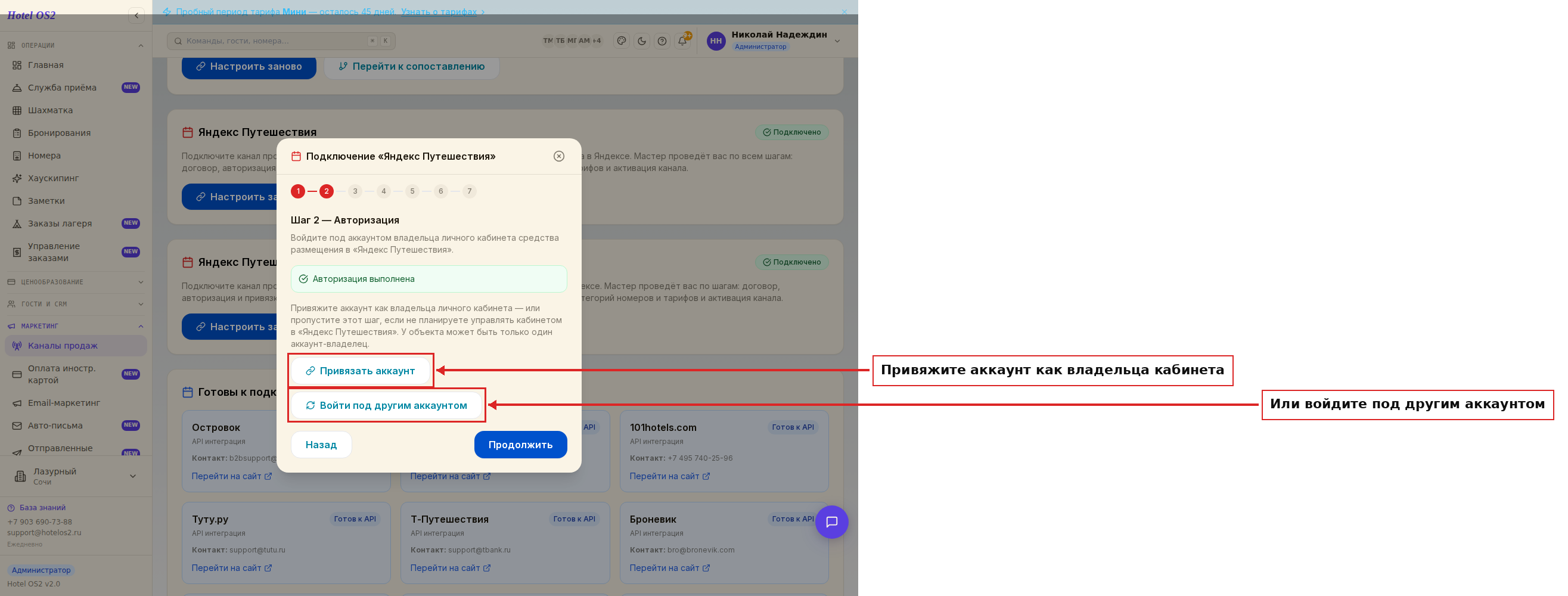Screen dimensions: 1568x596
Task: Go to wizard step 5
Action: point(412,191)
